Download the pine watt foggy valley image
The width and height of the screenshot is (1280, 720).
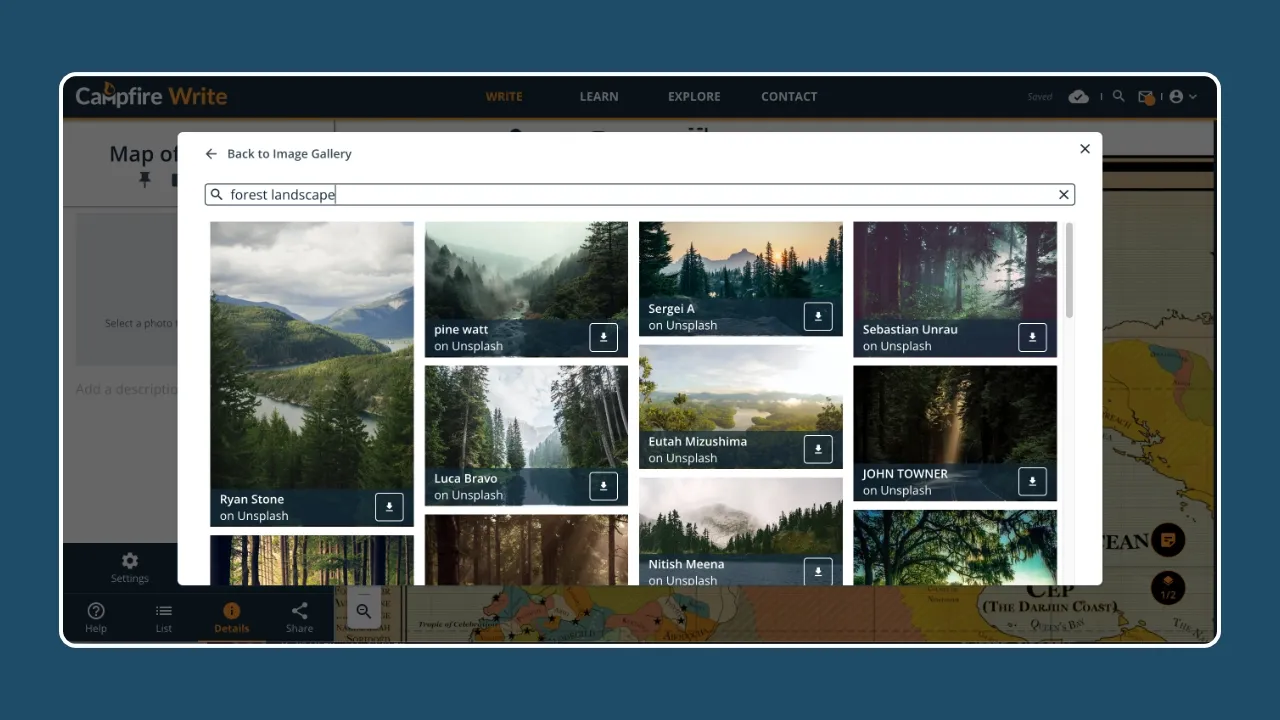(603, 337)
